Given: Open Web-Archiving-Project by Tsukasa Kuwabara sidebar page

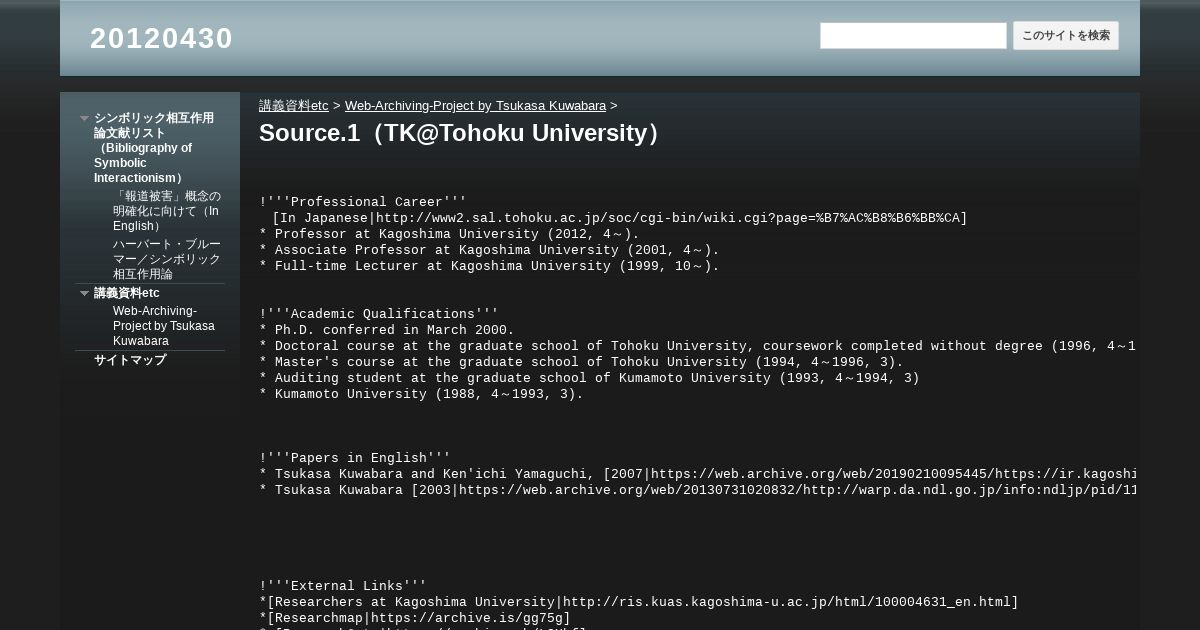Looking at the screenshot, I should (x=163, y=326).
